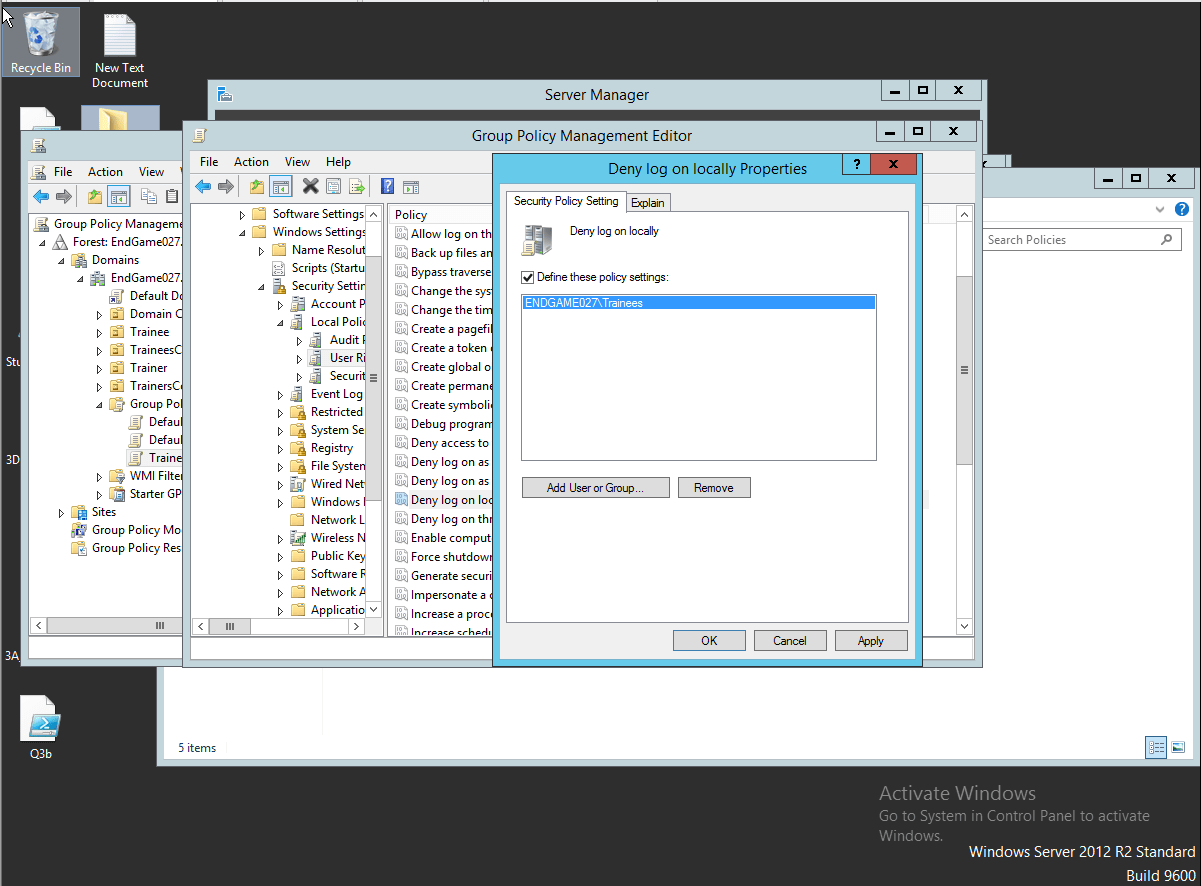Expand the Account Policies node
The width and height of the screenshot is (1201, 886).
(280, 303)
